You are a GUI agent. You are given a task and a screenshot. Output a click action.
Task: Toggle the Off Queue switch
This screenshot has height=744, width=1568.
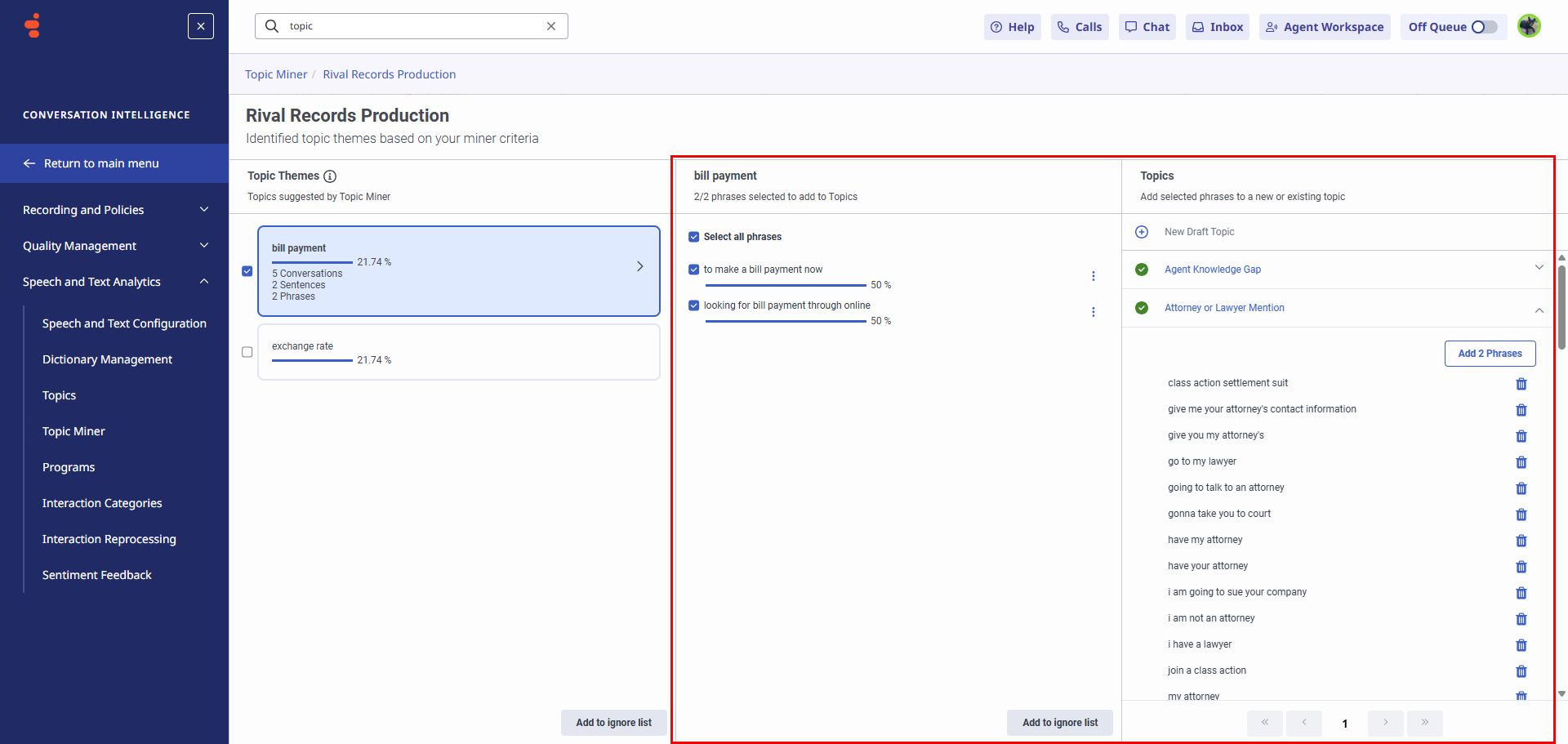[1484, 27]
